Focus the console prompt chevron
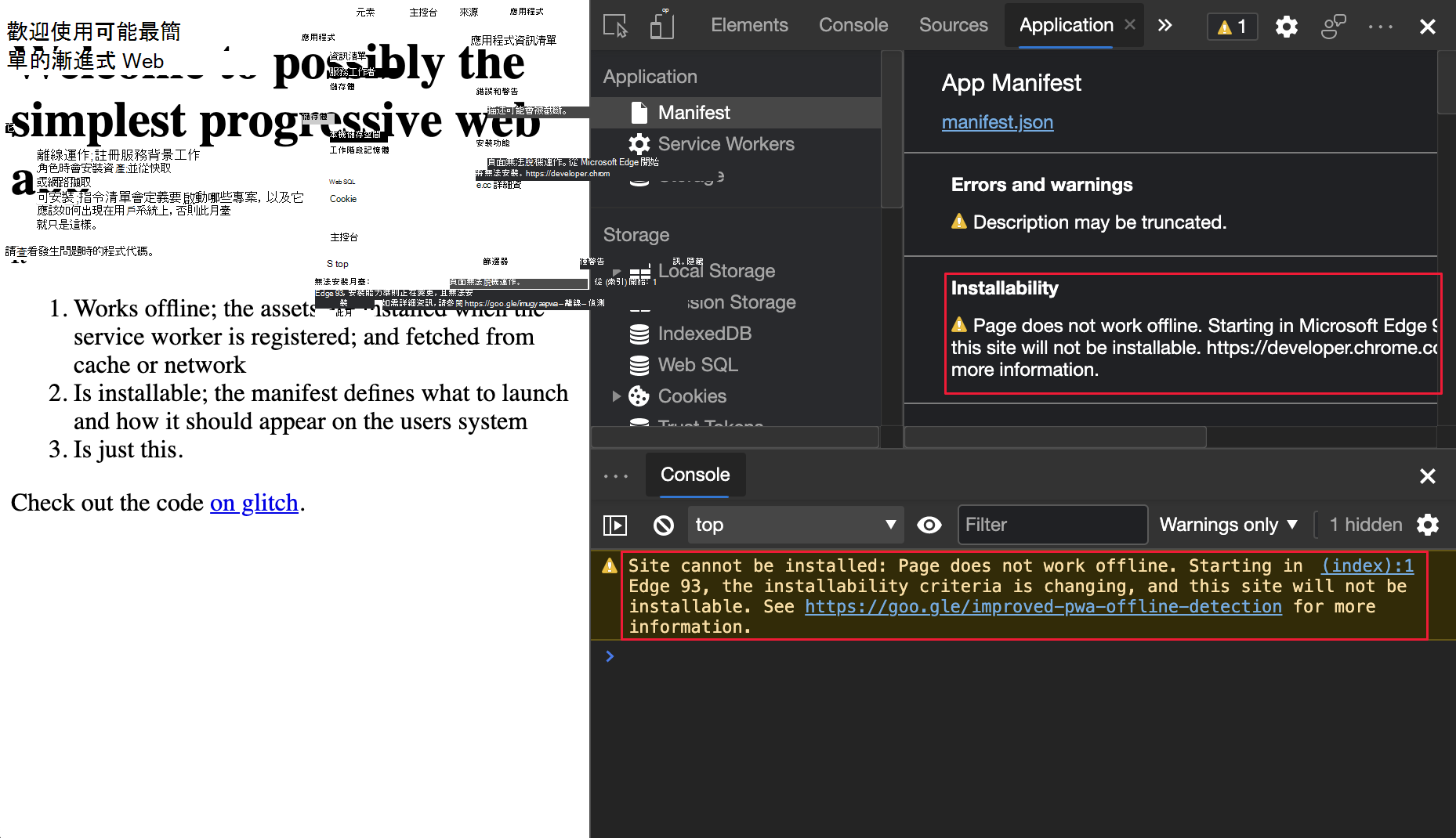The width and height of the screenshot is (1456, 838). click(610, 656)
